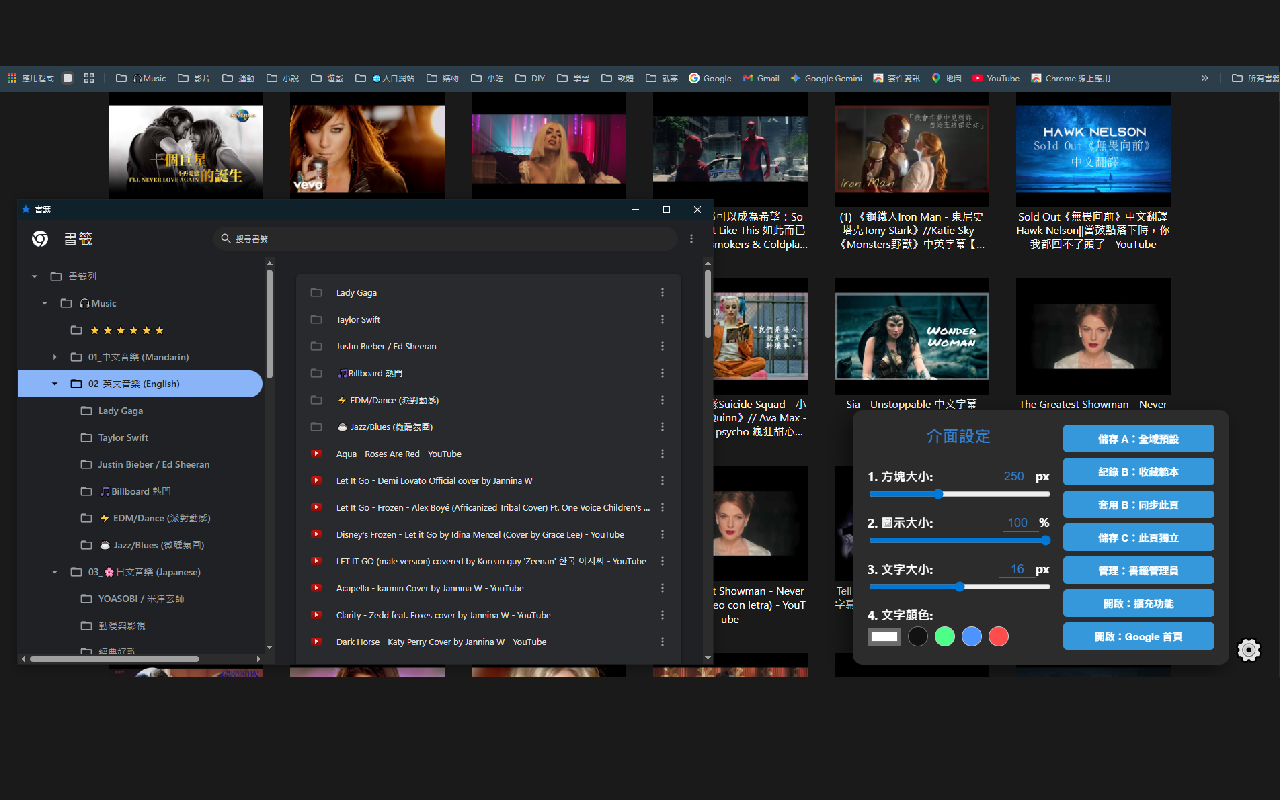Click the settings gear icon at bottom right
Image resolution: width=1280 pixels, height=800 pixels.
pyautogui.click(x=1249, y=650)
